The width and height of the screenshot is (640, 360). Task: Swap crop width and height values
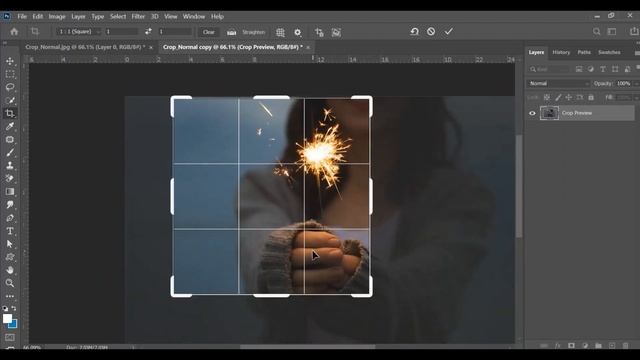coord(148,32)
